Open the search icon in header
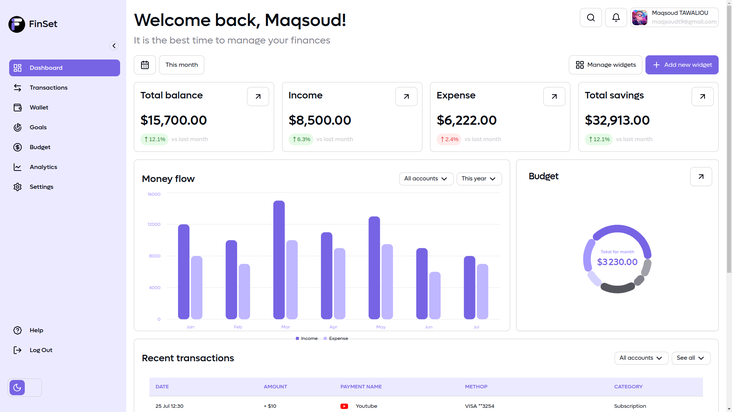Image resolution: width=732 pixels, height=412 pixels. pyautogui.click(x=591, y=18)
